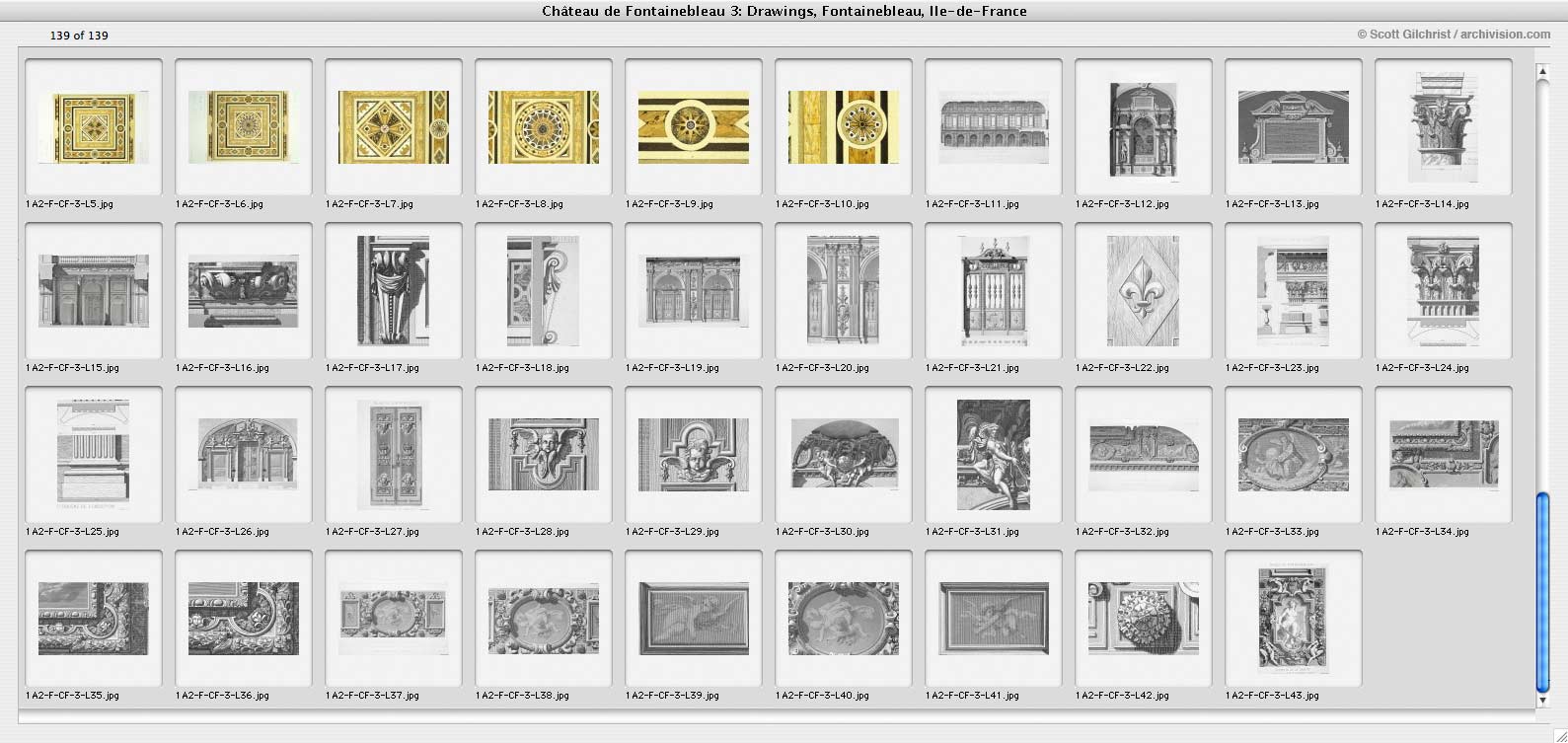
Task: Click file name label 1A2-F-CF-3-L10.jpg
Action: pos(822,204)
